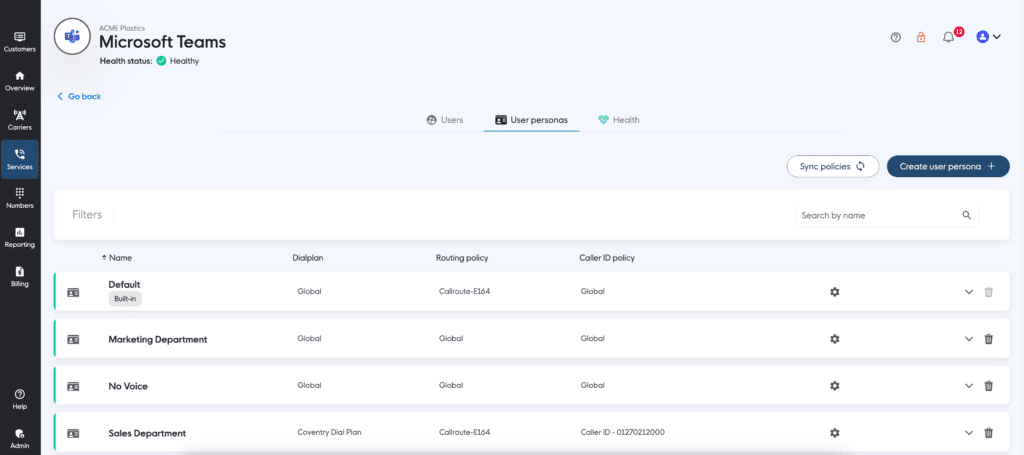Viewport: 1024px width, 455px height.
Task: Click the Built-in badge under Default
Action: pyautogui.click(x=125, y=298)
